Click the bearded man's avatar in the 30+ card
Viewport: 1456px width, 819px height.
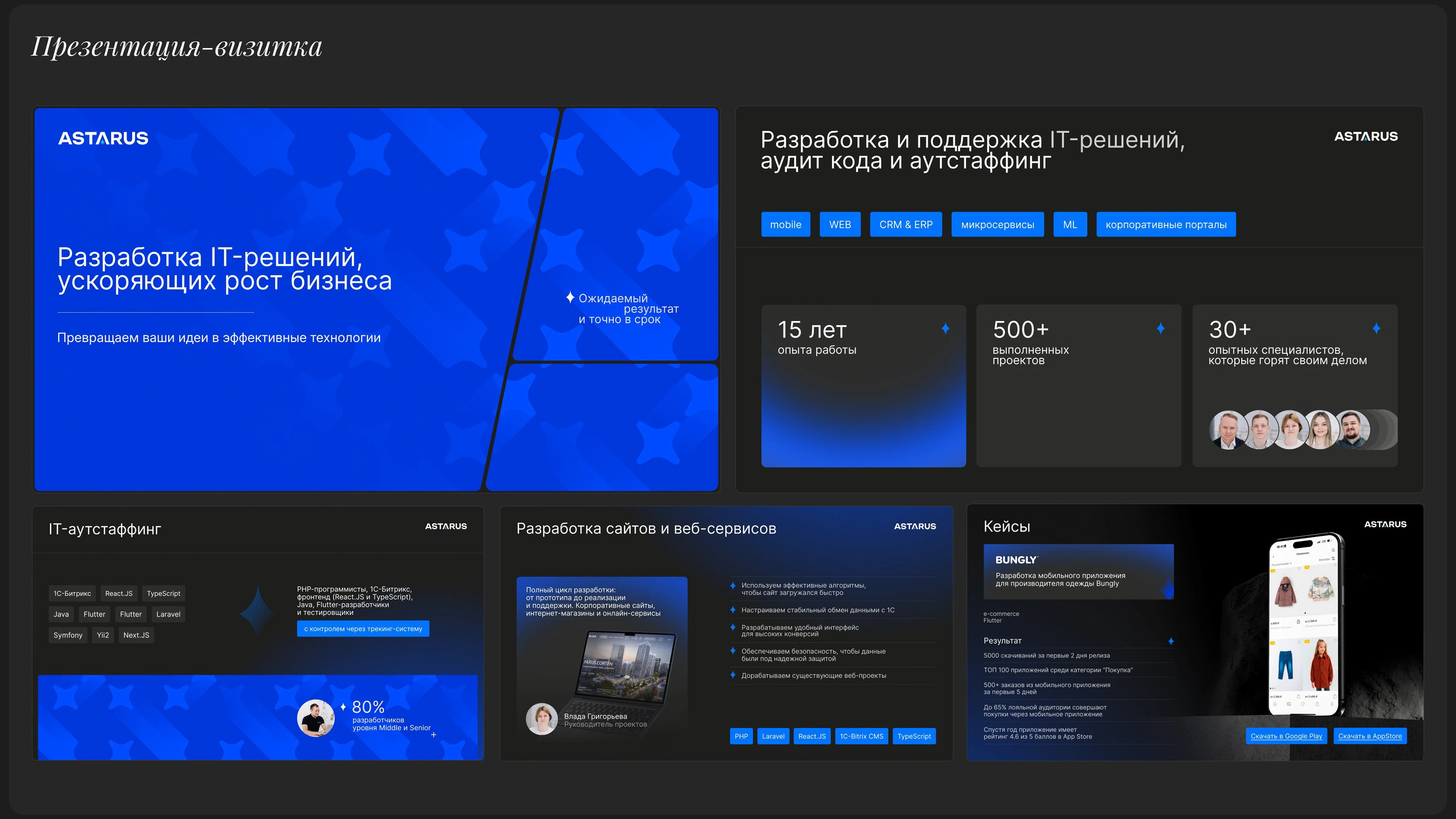click(x=1351, y=430)
